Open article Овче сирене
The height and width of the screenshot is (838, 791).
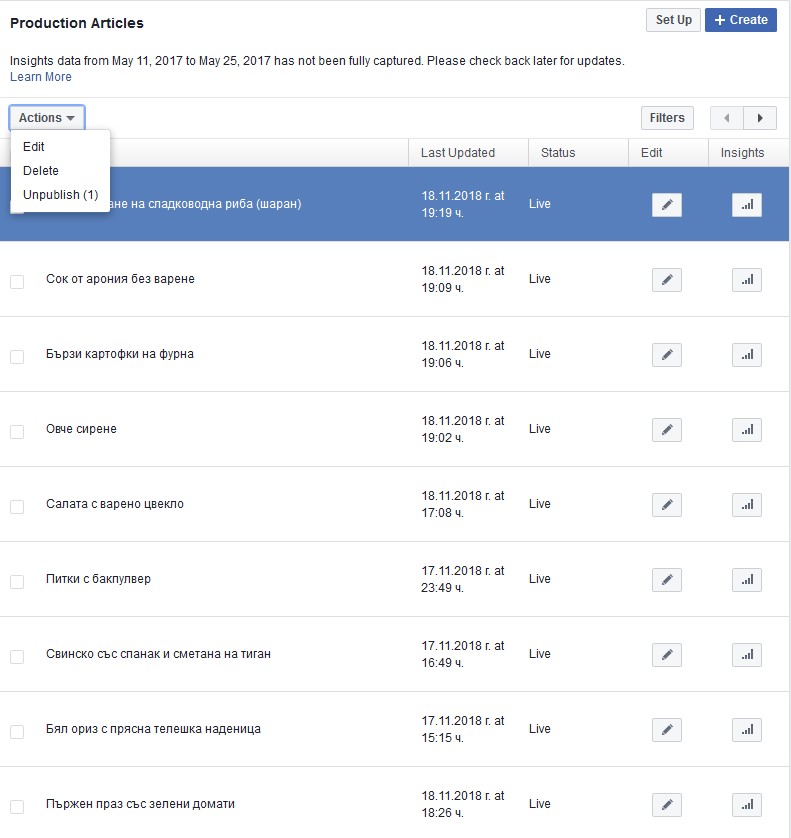click(81, 429)
